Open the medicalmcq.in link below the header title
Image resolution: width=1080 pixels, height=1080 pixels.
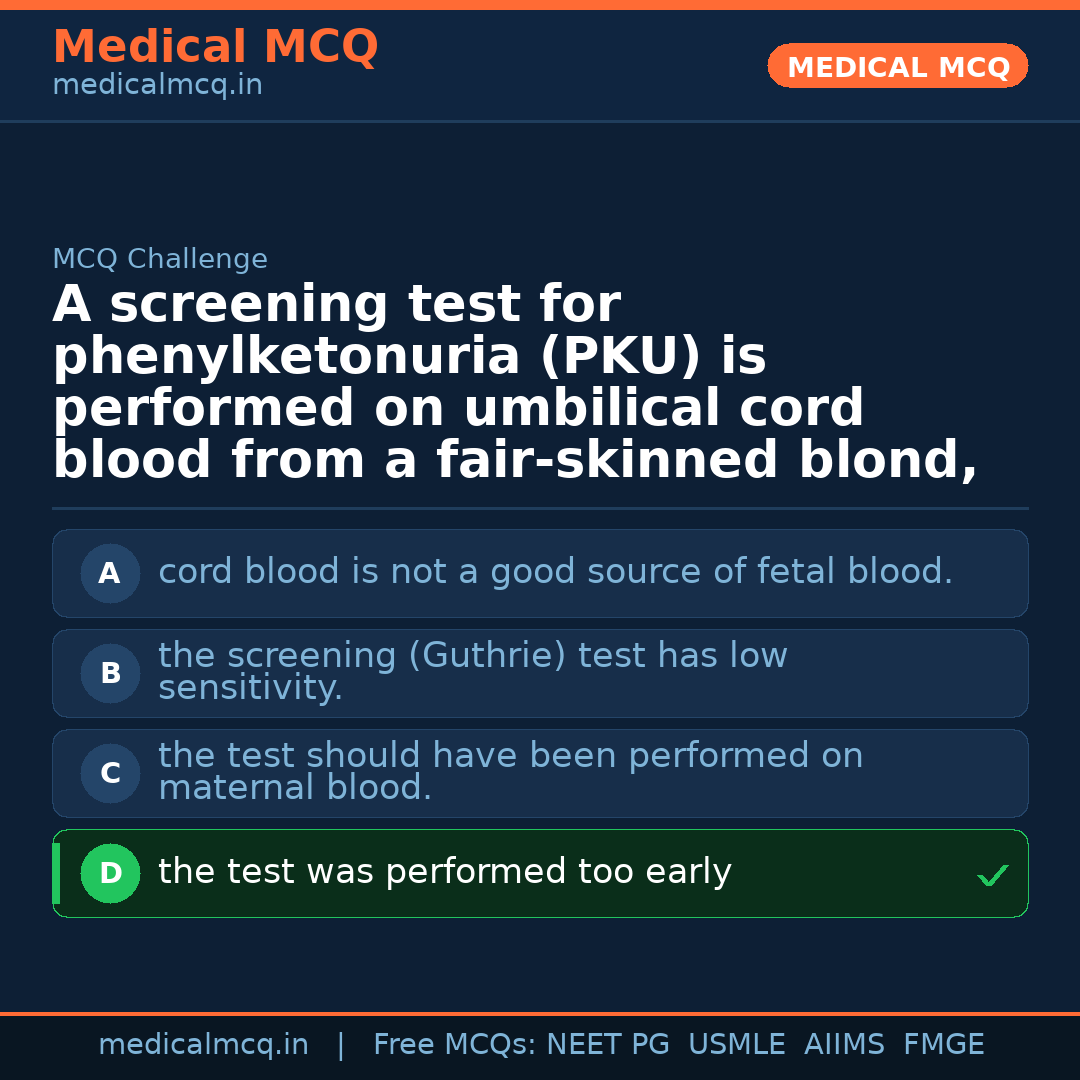point(157,86)
